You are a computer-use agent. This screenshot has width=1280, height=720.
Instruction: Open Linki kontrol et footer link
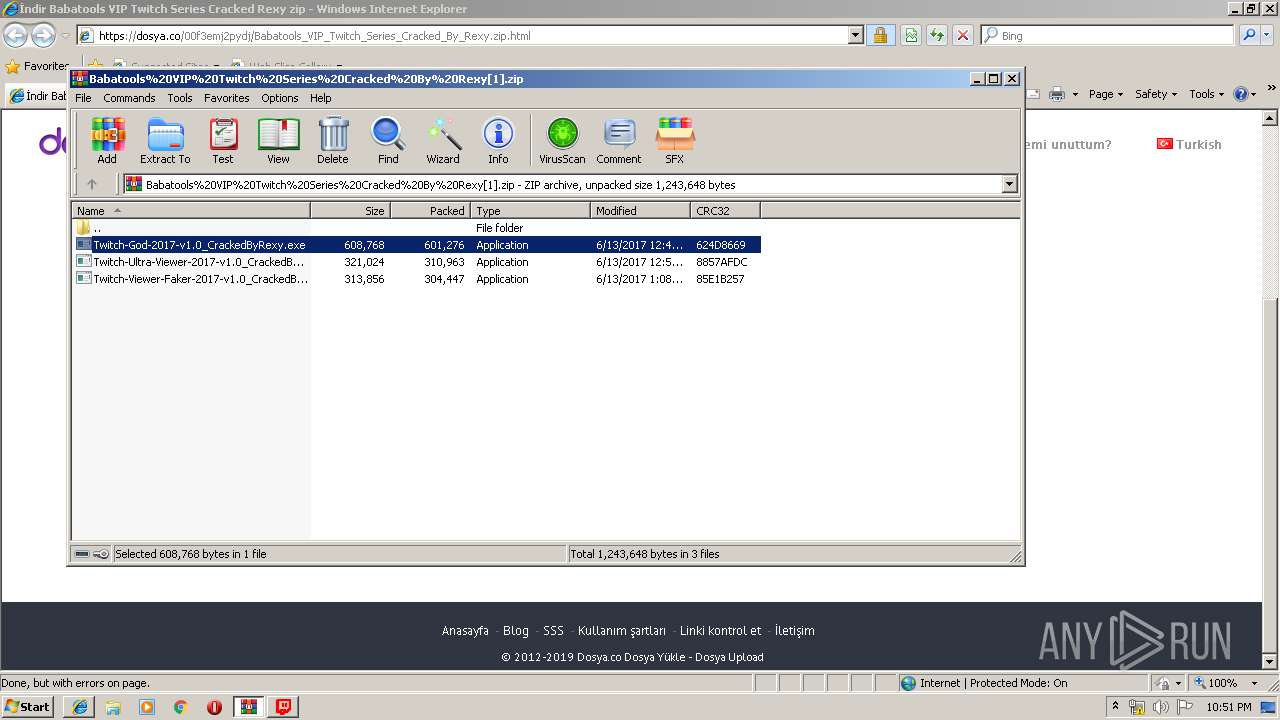click(x=720, y=630)
